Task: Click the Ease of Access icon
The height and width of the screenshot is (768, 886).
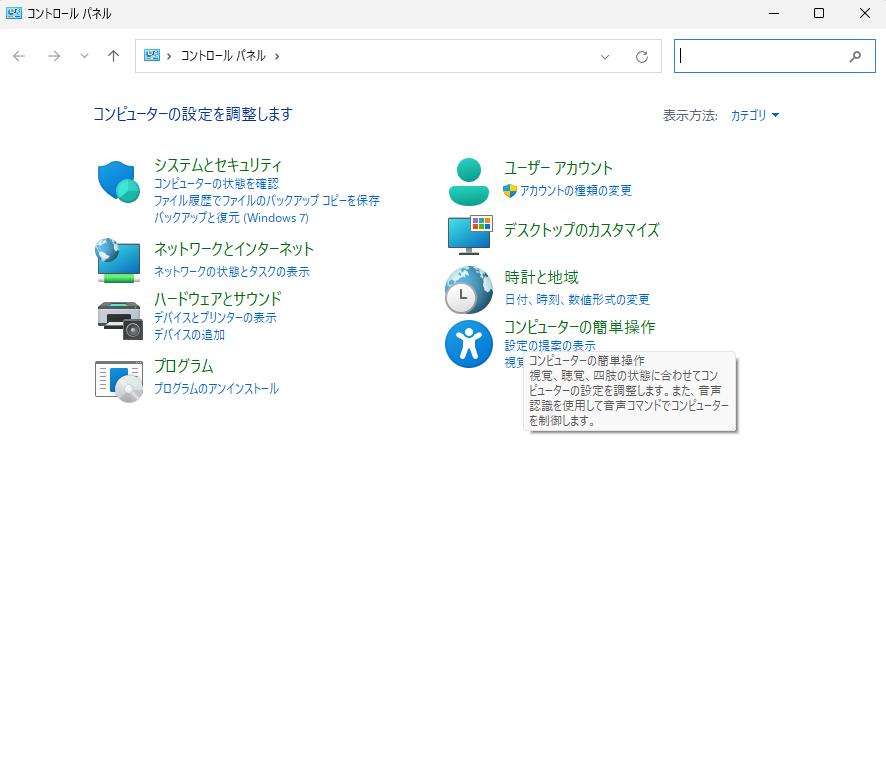Action: pyautogui.click(x=468, y=344)
